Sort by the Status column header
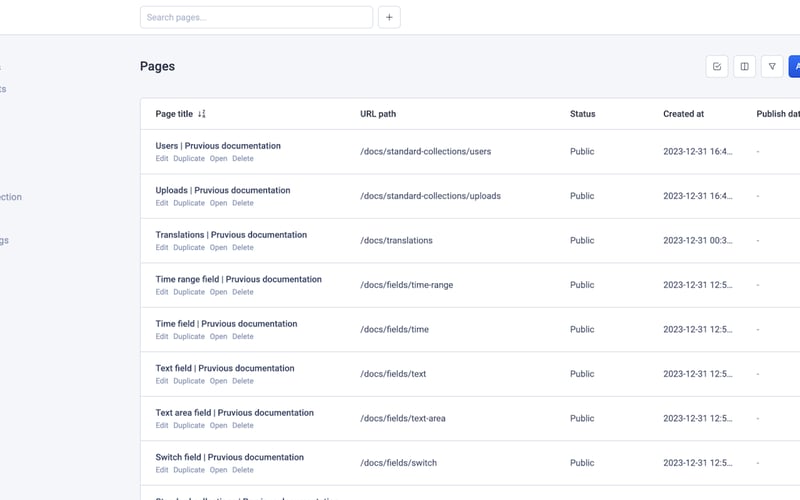 (582, 114)
